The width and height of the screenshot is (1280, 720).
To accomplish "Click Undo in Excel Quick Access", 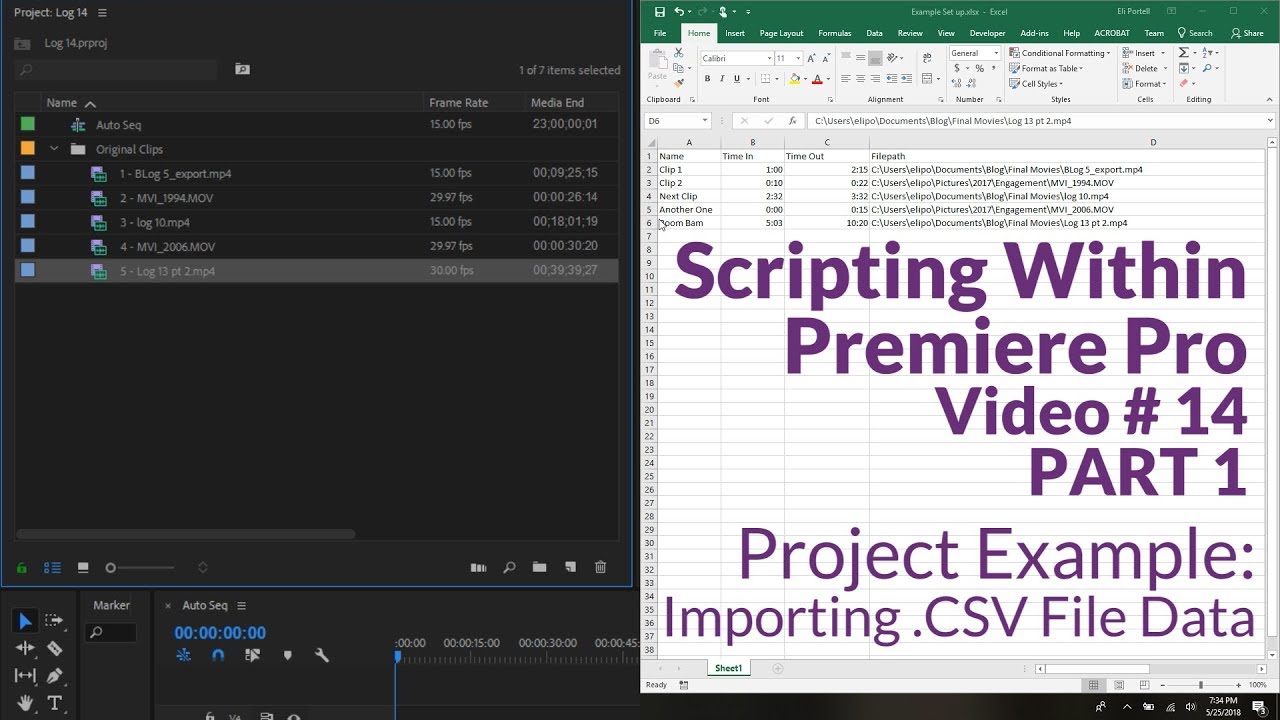I will (x=679, y=11).
